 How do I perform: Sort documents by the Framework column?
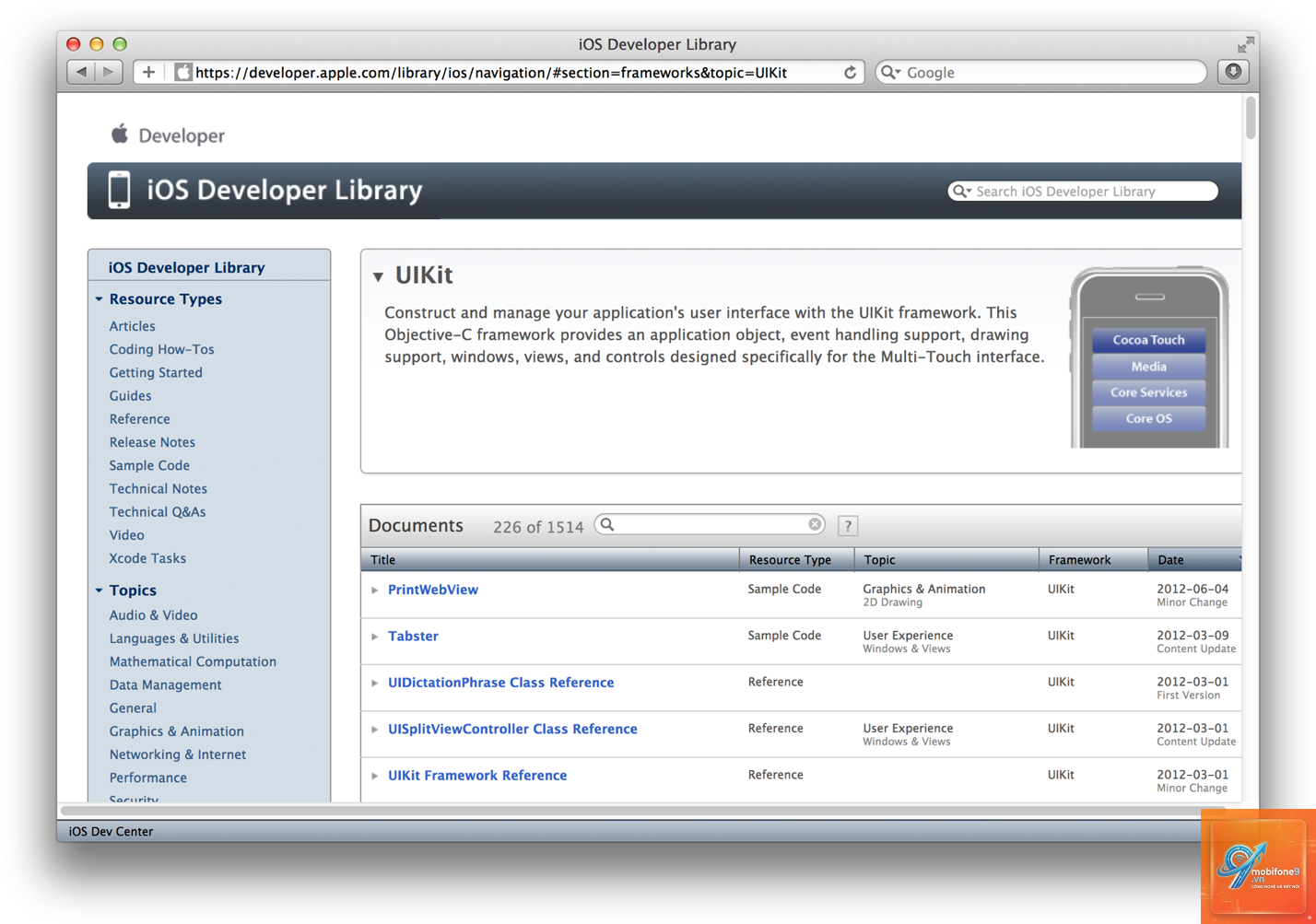(x=1093, y=559)
